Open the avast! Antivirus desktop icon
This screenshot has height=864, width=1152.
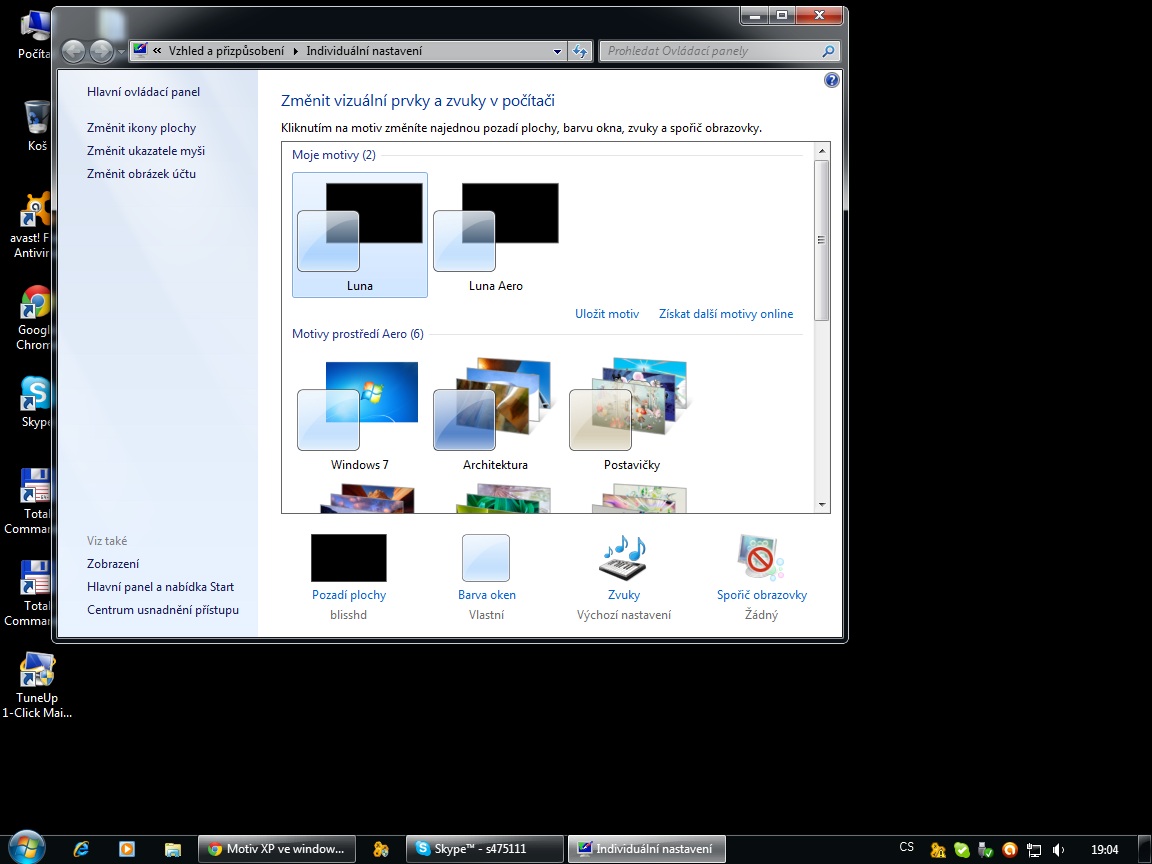click(32, 226)
